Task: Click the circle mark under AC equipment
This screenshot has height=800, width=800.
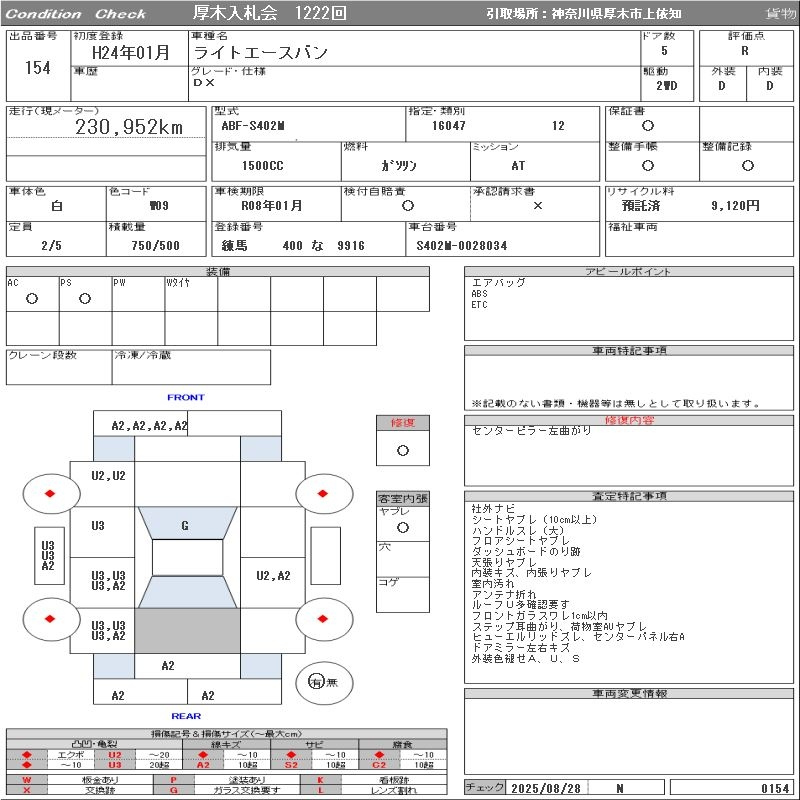Action: click(32, 298)
